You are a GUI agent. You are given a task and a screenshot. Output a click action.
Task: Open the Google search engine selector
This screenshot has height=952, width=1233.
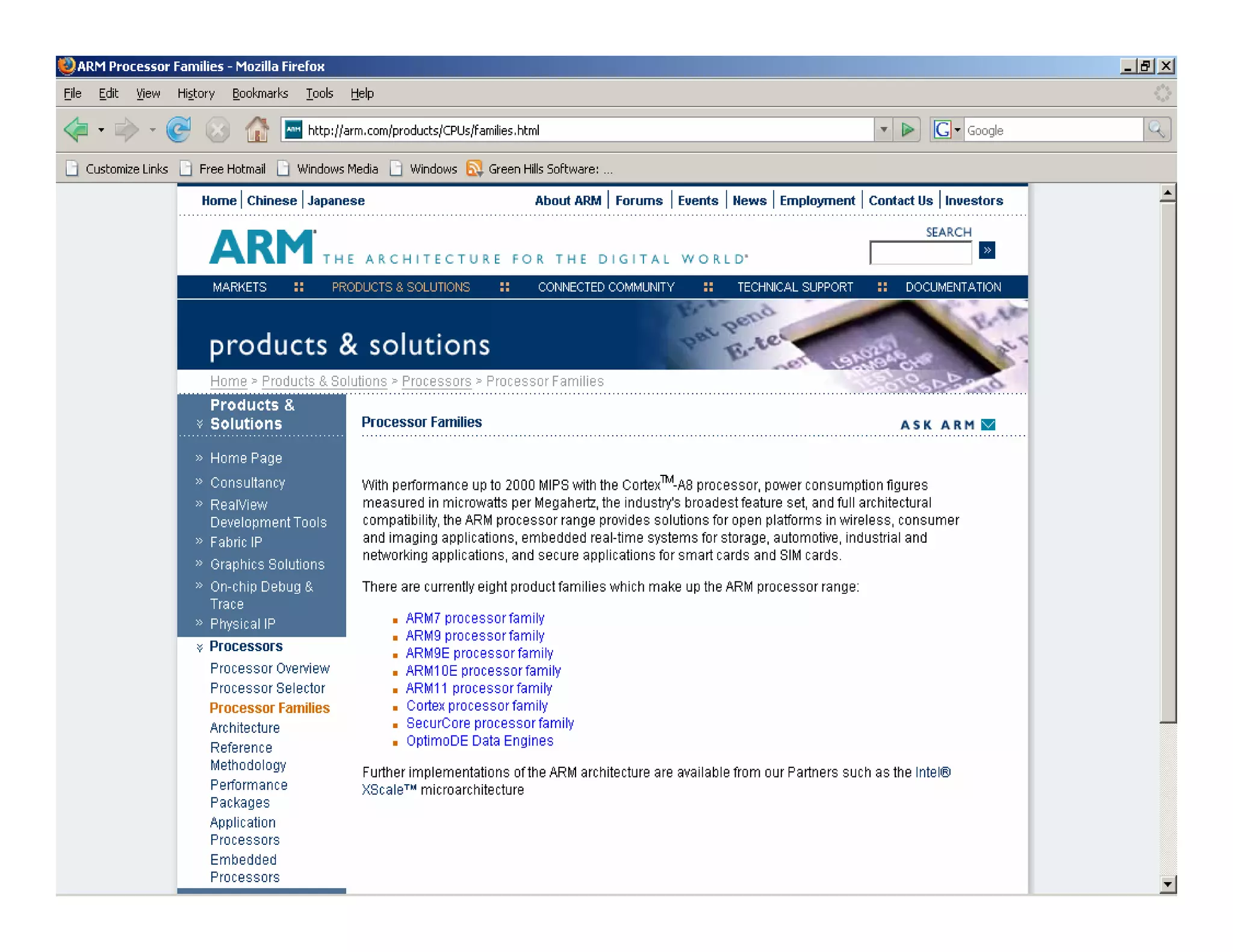[946, 129]
